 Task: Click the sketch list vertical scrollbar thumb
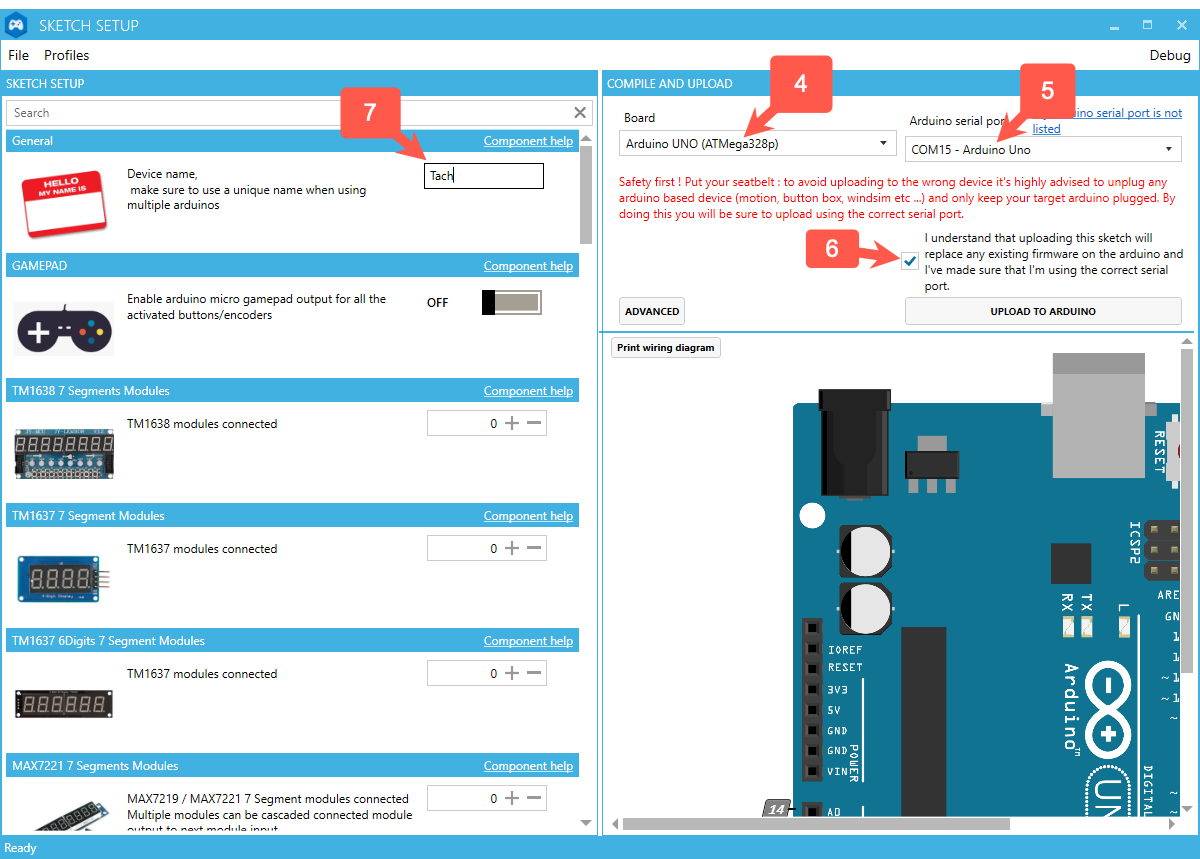[586, 196]
